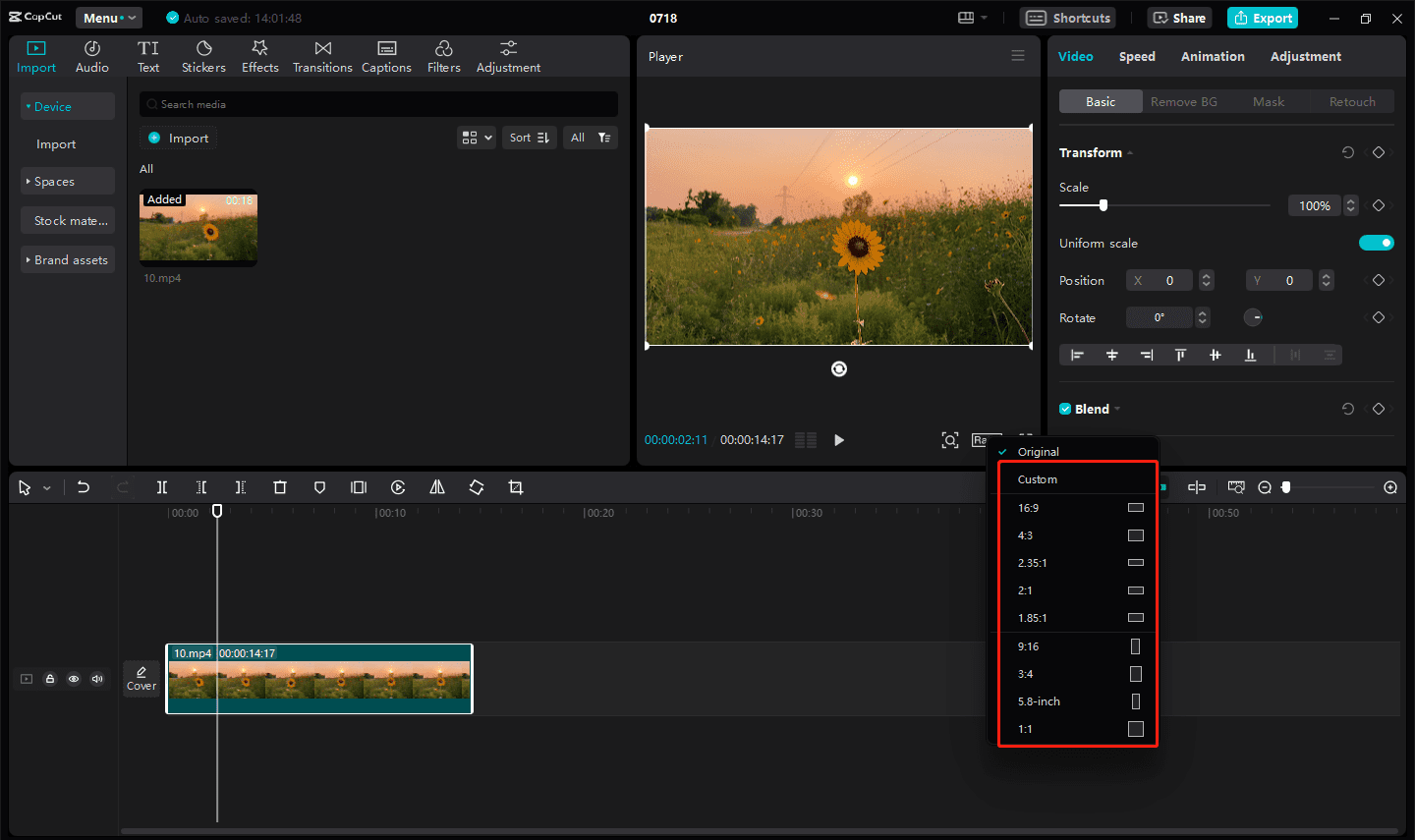Open the Stickers tab
The image size is (1415, 840).
203,57
